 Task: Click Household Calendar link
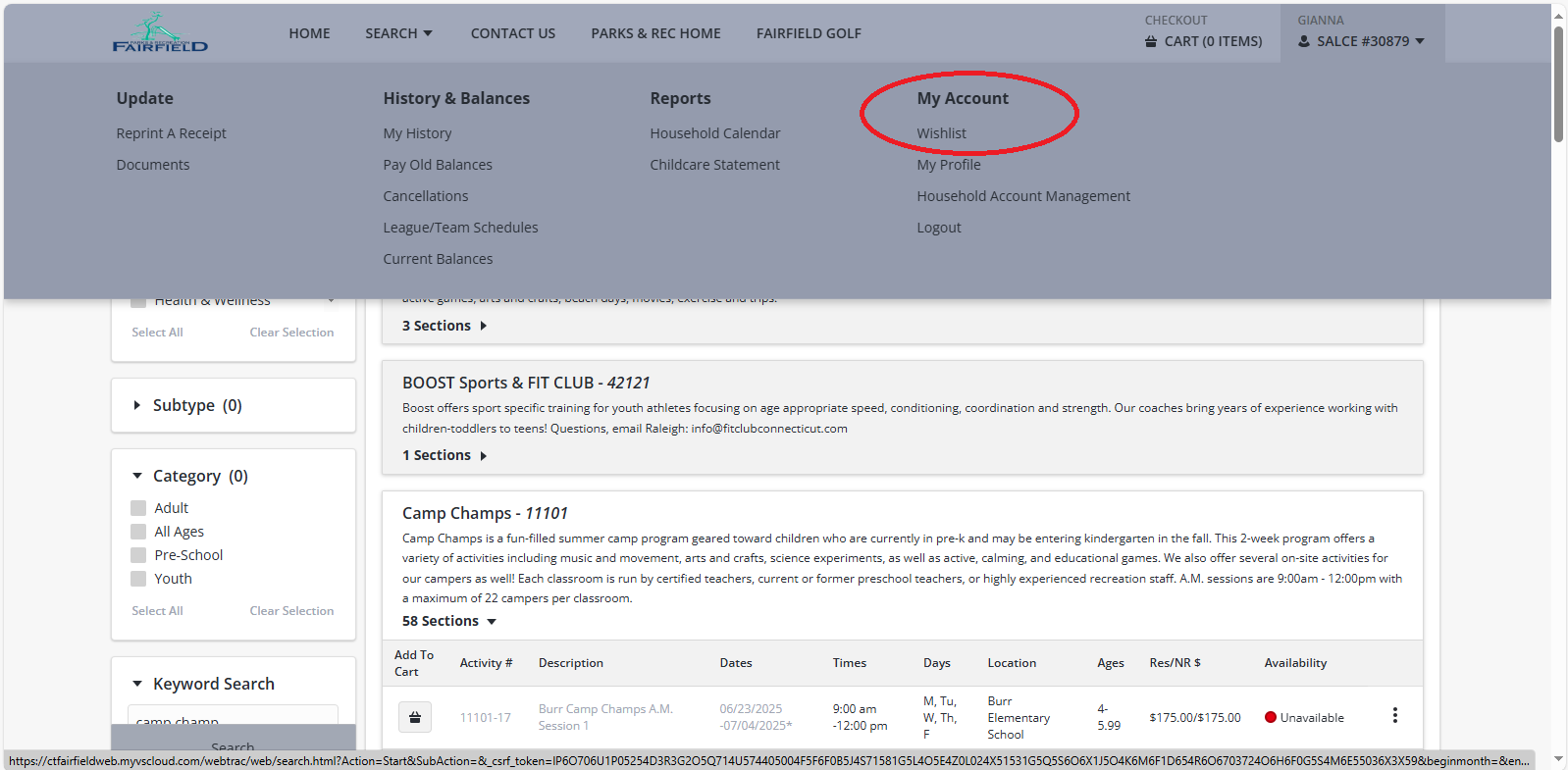(714, 133)
